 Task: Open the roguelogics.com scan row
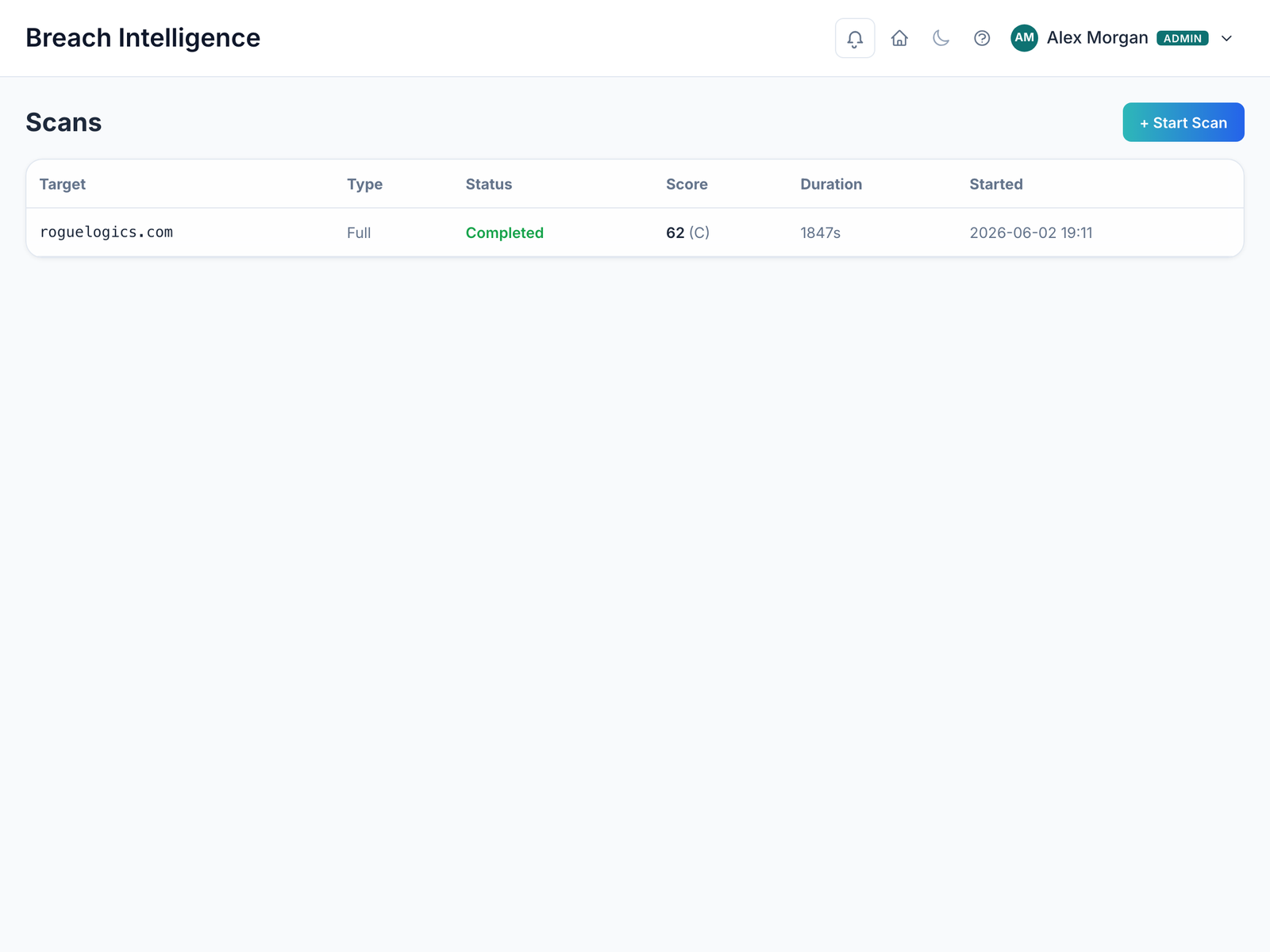[635, 232]
